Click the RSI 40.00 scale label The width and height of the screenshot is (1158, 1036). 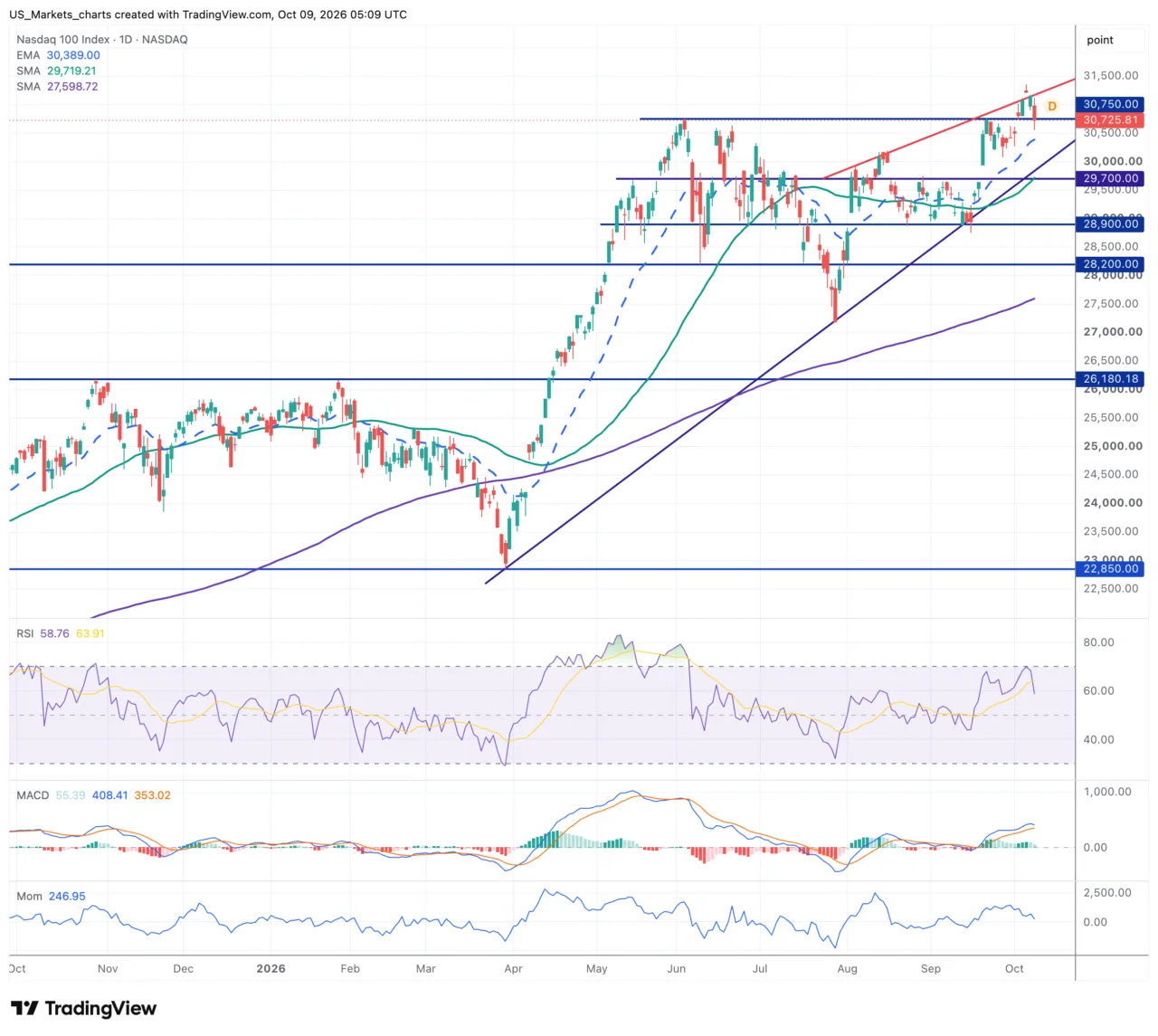tap(1099, 739)
